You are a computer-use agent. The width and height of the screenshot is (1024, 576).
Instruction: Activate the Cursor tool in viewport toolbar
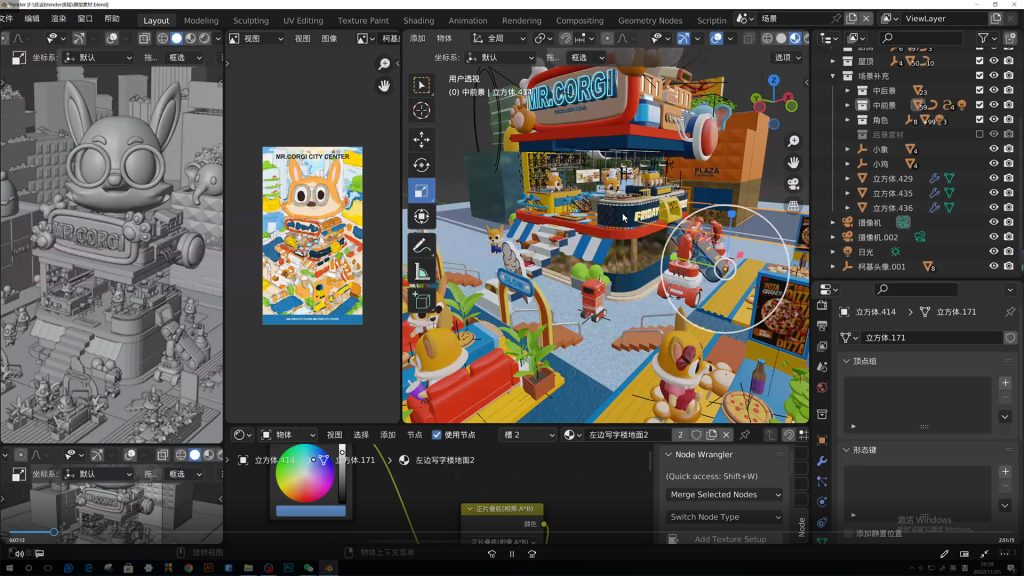tap(421, 110)
